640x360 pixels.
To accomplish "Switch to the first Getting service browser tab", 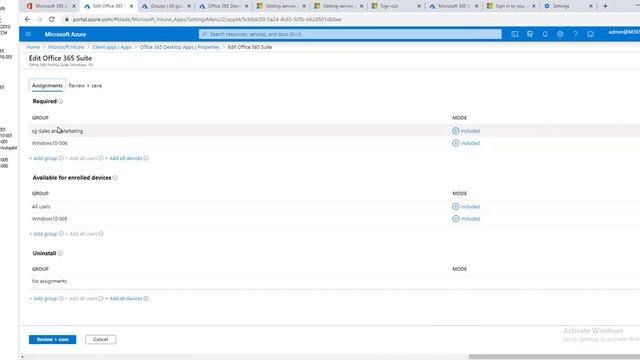I will (x=281, y=6).
